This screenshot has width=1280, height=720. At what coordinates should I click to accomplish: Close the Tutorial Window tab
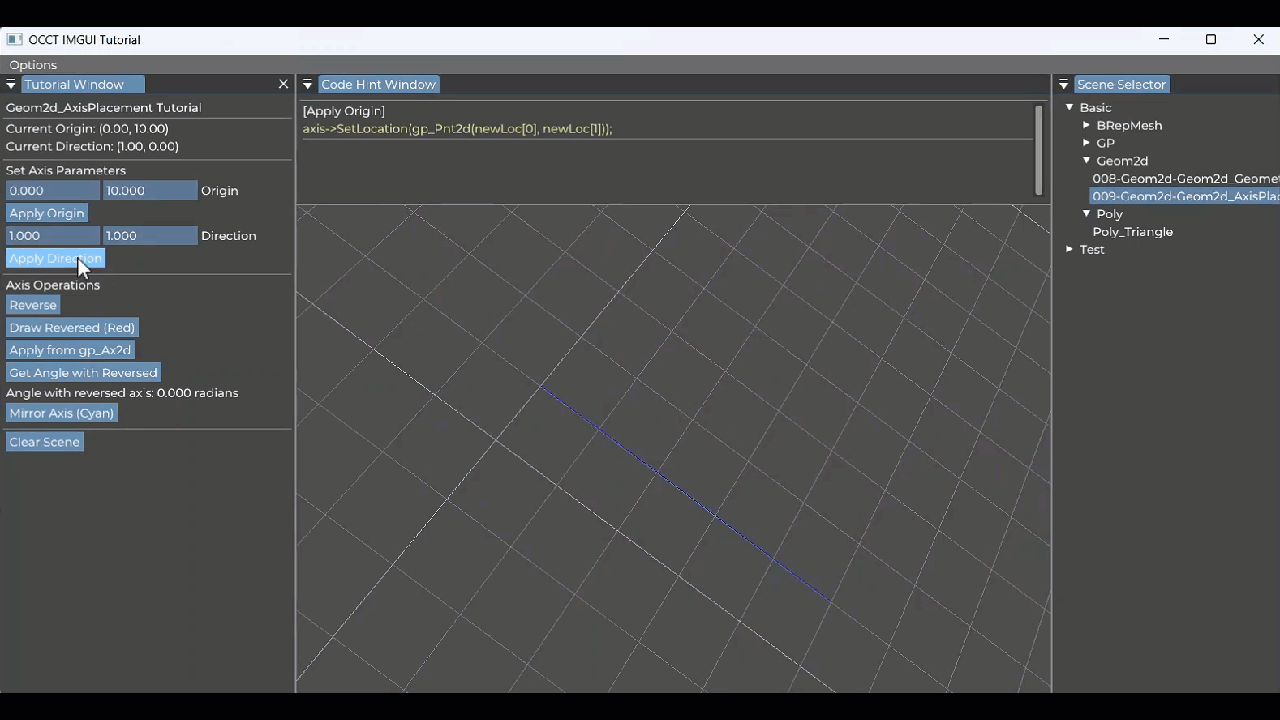point(283,85)
